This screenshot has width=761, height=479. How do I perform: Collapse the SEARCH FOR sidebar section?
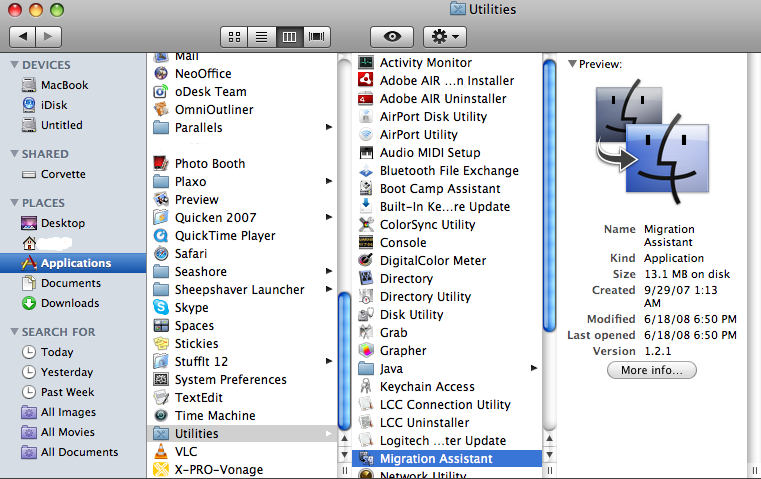[15, 331]
